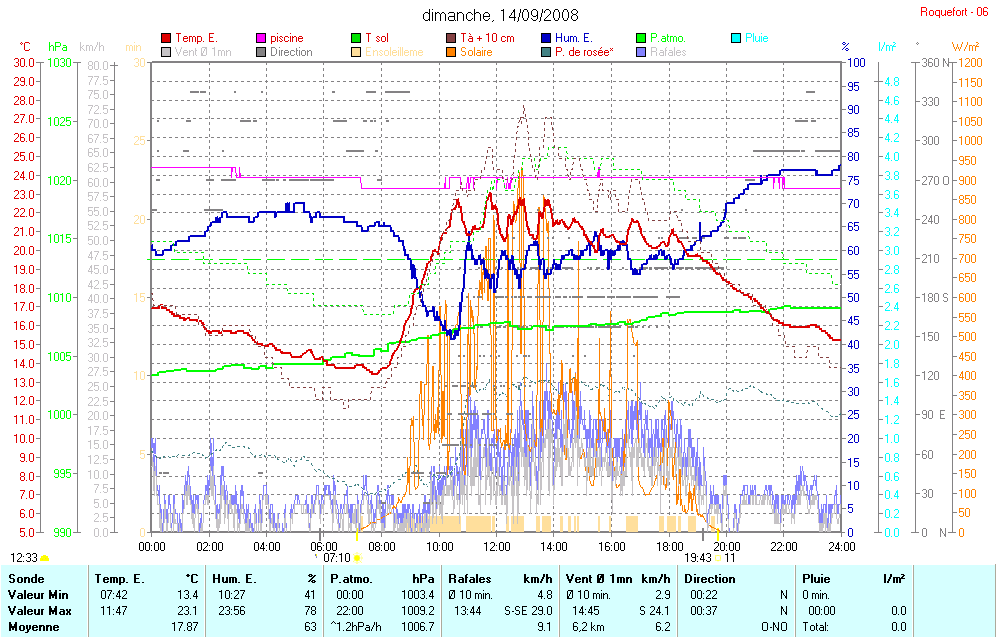996x637 pixels.
Task: Click maximum temperature value 23.1
Action: pos(188,611)
